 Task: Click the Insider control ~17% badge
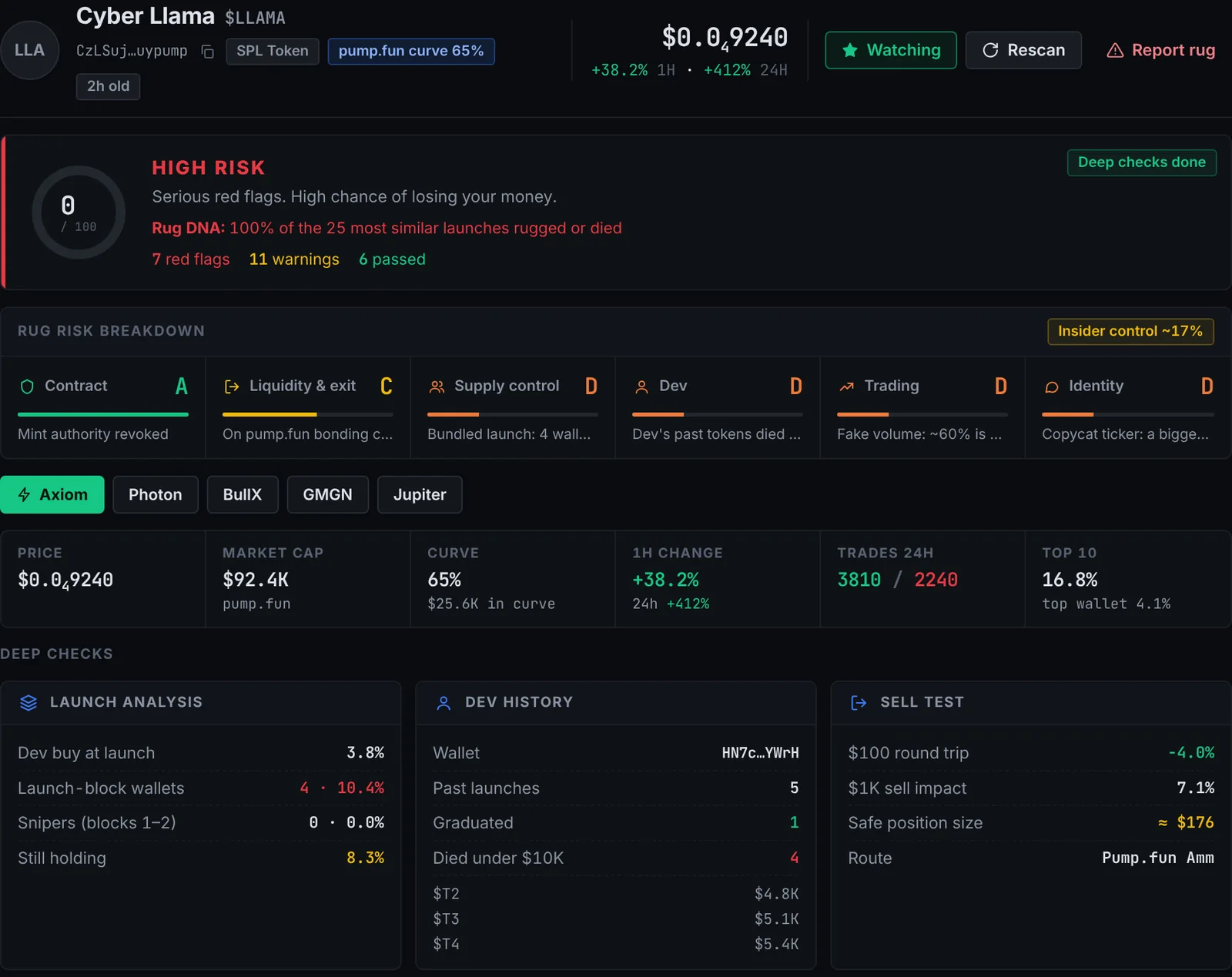[x=1130, y=331]
